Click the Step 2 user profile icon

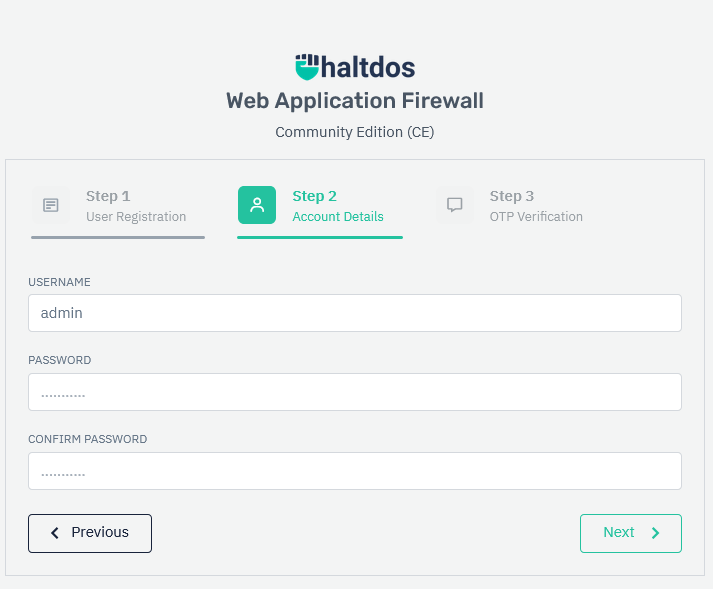tap(257, 205)
